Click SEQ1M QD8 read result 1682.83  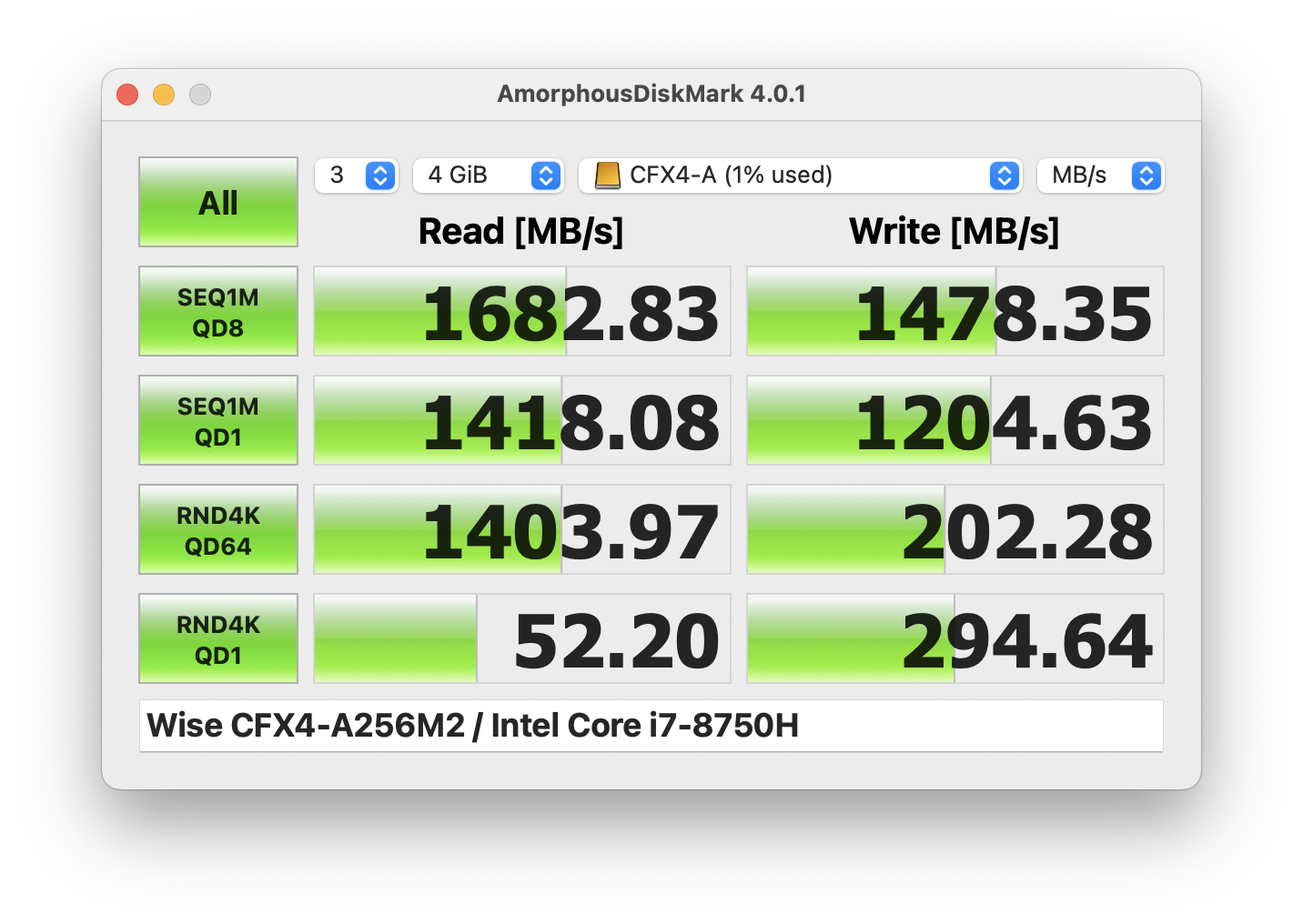[522, 311]
